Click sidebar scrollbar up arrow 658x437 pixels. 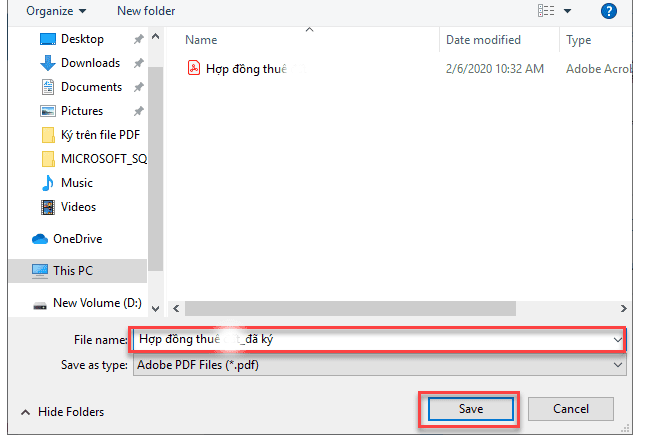tap(155, 37)
